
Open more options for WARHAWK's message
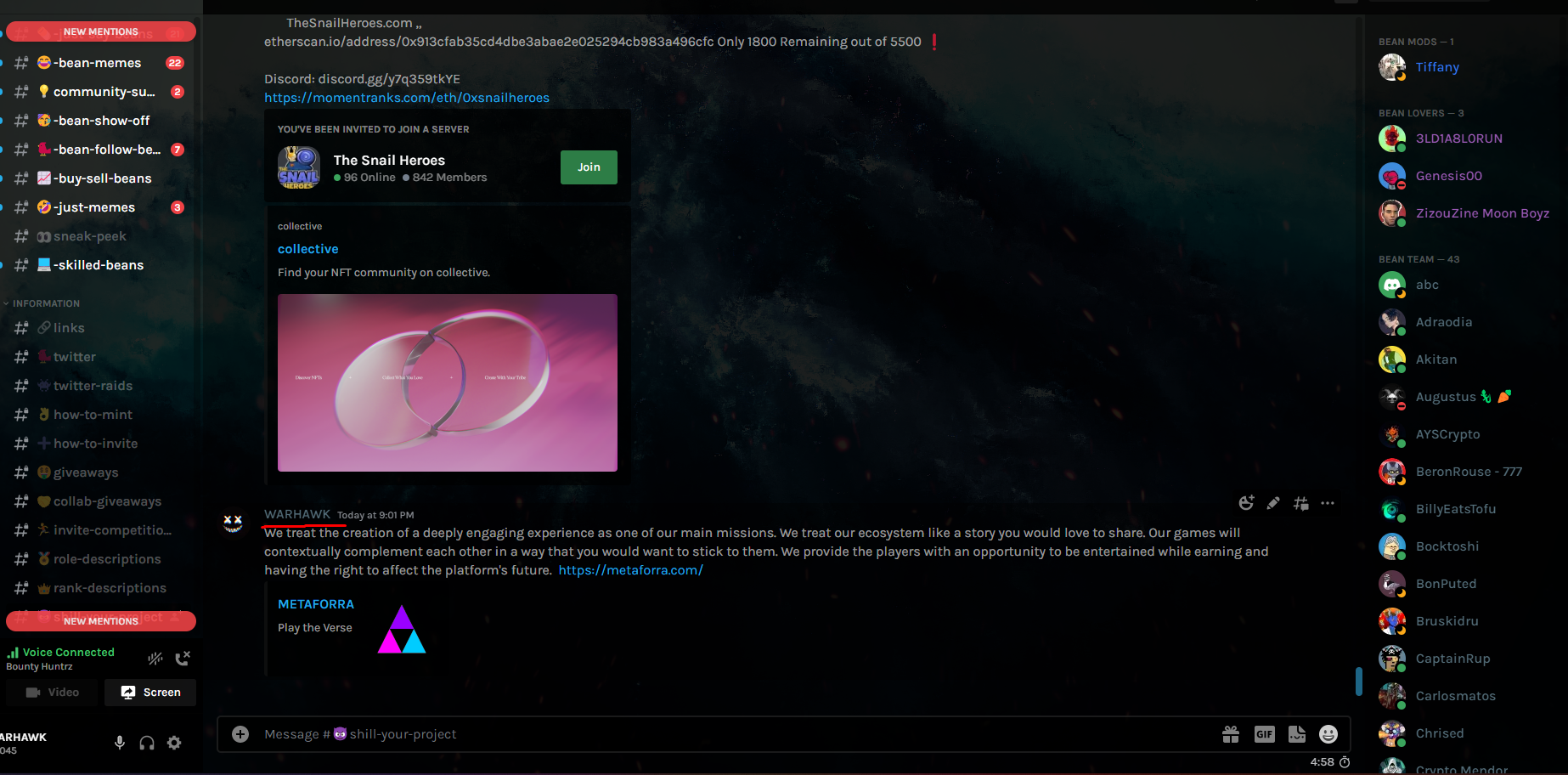pos(1328,503)
